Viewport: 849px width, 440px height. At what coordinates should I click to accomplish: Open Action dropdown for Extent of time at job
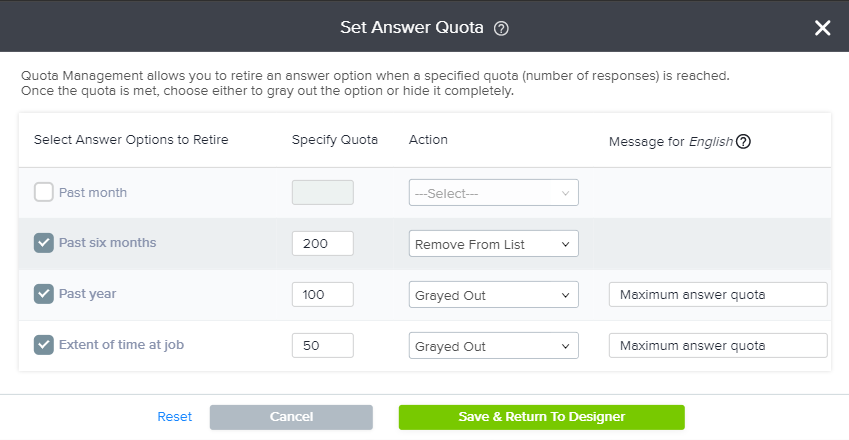(x=493, y=346)
